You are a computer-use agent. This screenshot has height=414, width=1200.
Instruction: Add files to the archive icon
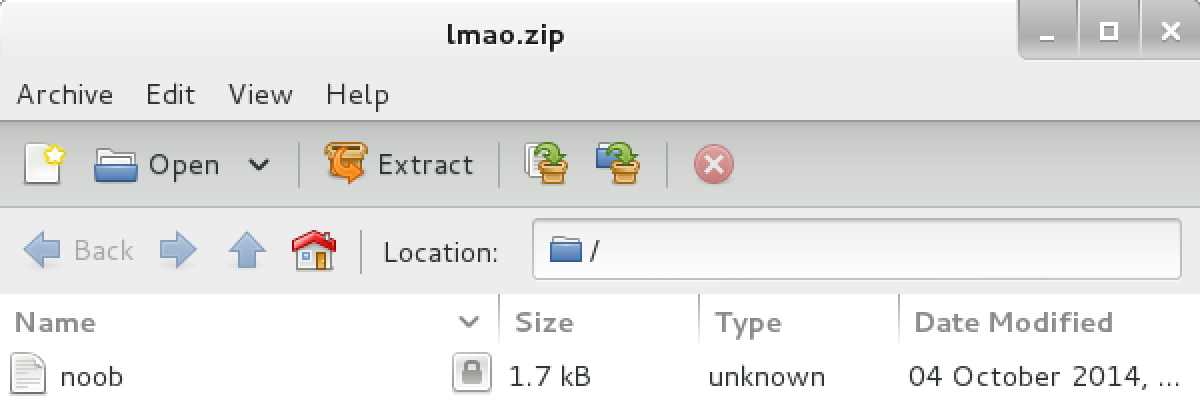pos(547,164)
